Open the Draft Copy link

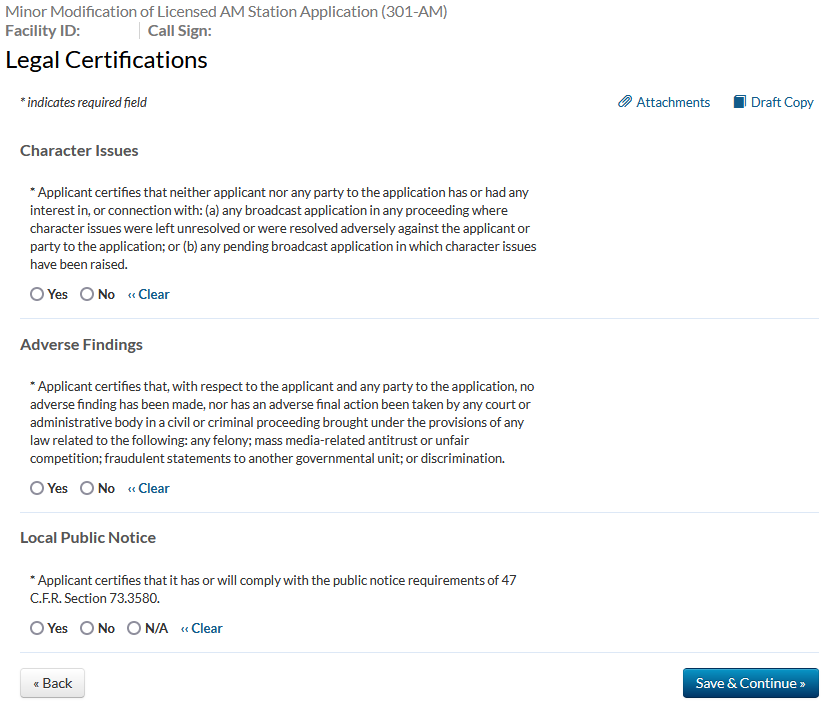click(782, 102)
